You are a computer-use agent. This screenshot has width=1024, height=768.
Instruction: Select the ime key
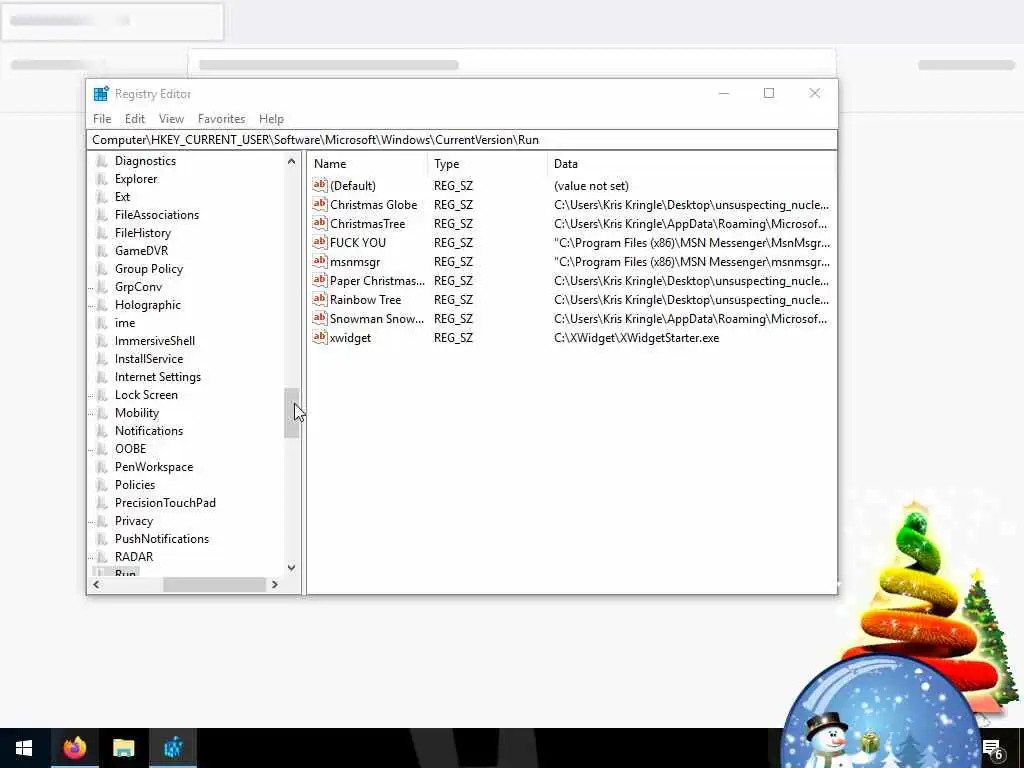125,323
